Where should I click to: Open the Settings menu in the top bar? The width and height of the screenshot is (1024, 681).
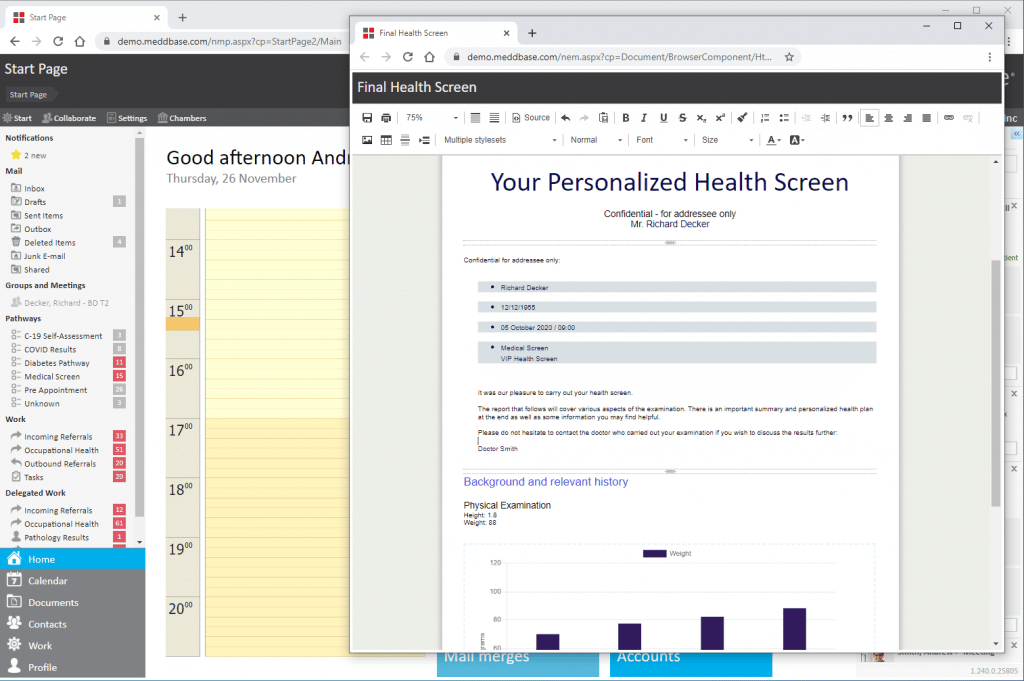click(127, 117)
